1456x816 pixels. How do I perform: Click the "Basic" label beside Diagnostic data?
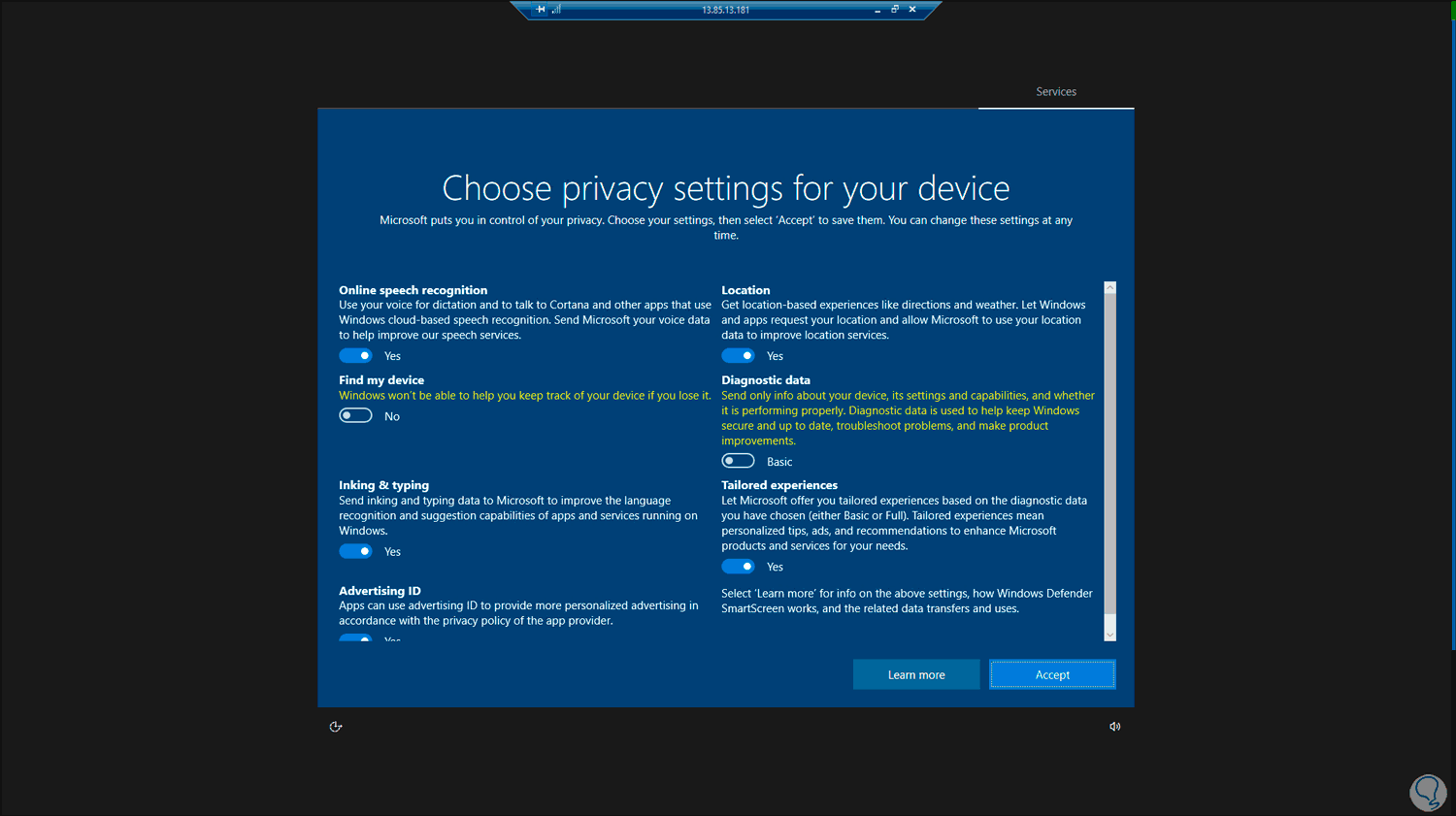coord(779,462)
